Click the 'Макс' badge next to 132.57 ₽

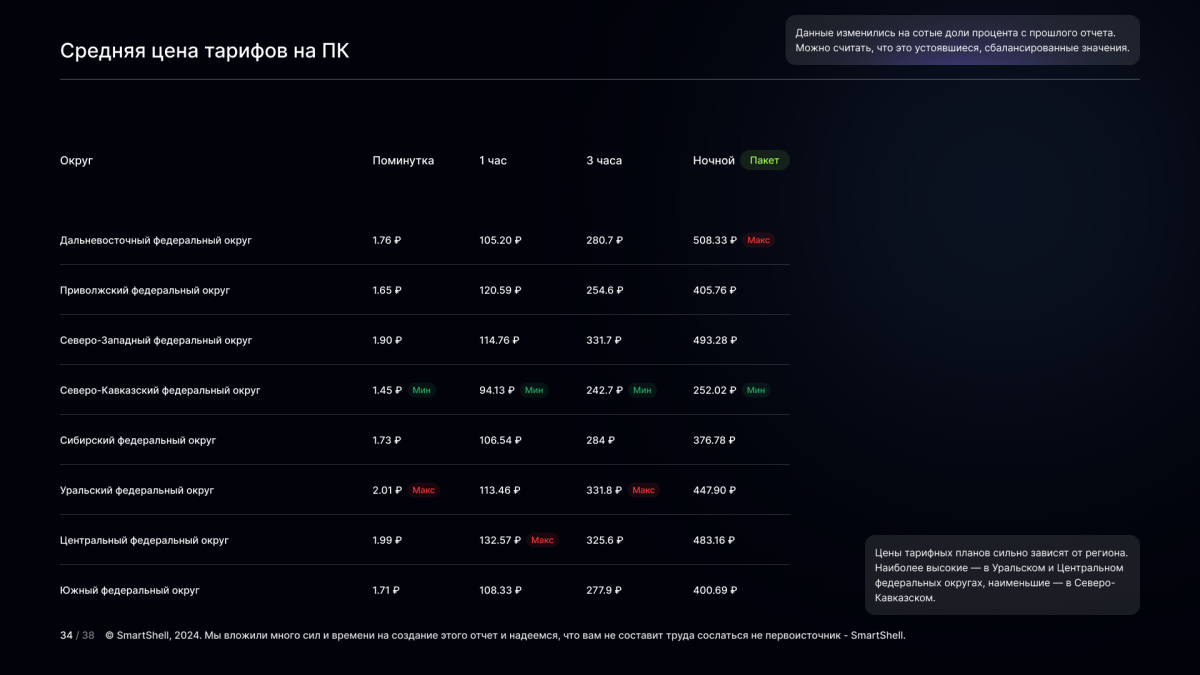pos(543,540)
